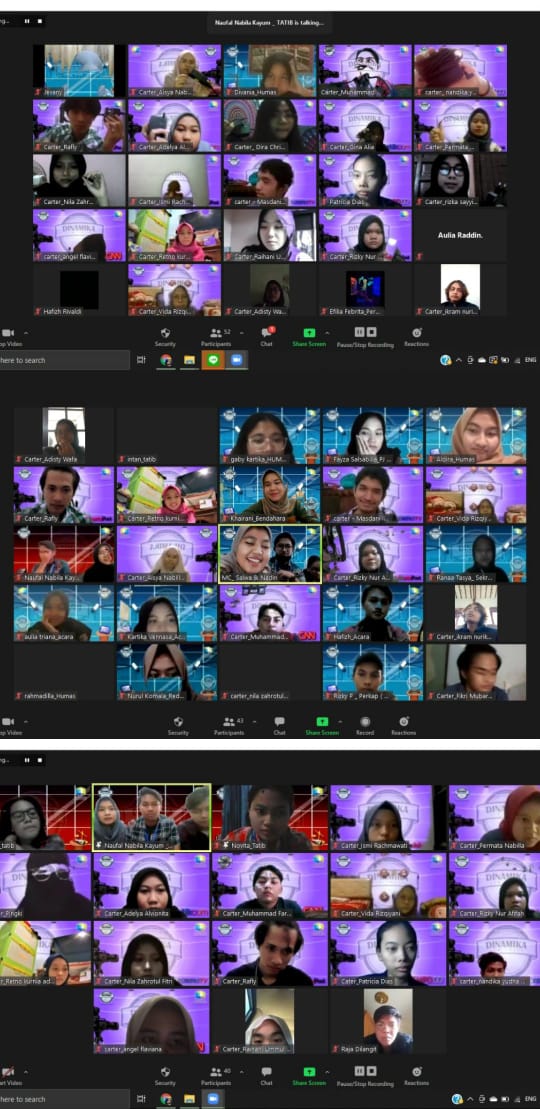Pause via top-screenshot recording indicator

tap(28, 21)
